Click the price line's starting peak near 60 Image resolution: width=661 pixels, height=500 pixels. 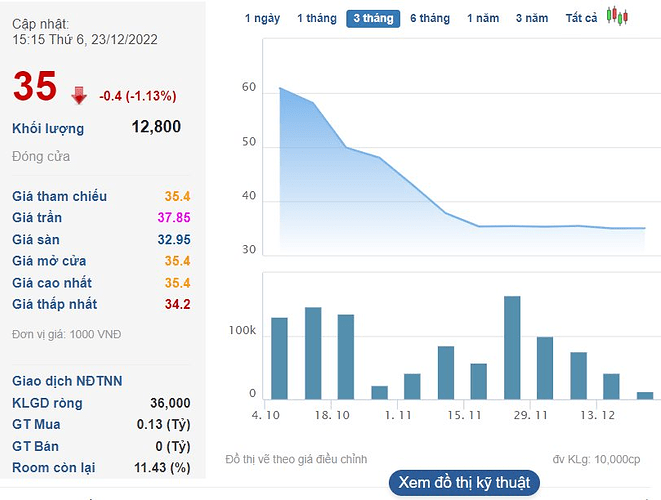[280, 88]
